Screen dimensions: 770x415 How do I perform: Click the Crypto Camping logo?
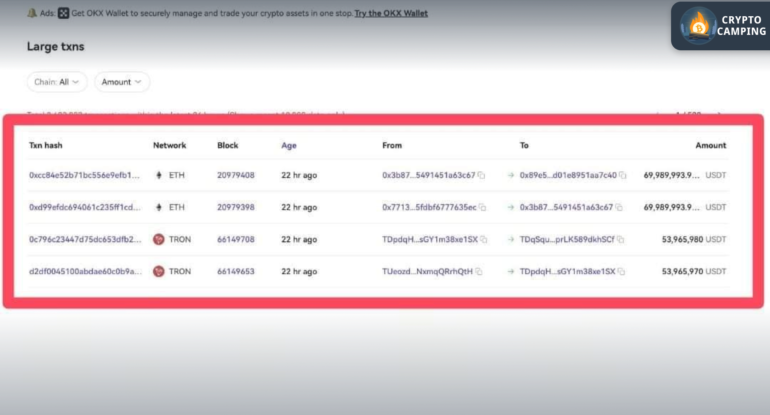tap(719, 25)
